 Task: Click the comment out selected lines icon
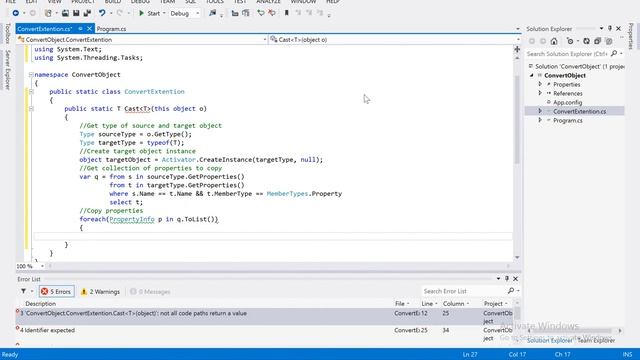235,13
